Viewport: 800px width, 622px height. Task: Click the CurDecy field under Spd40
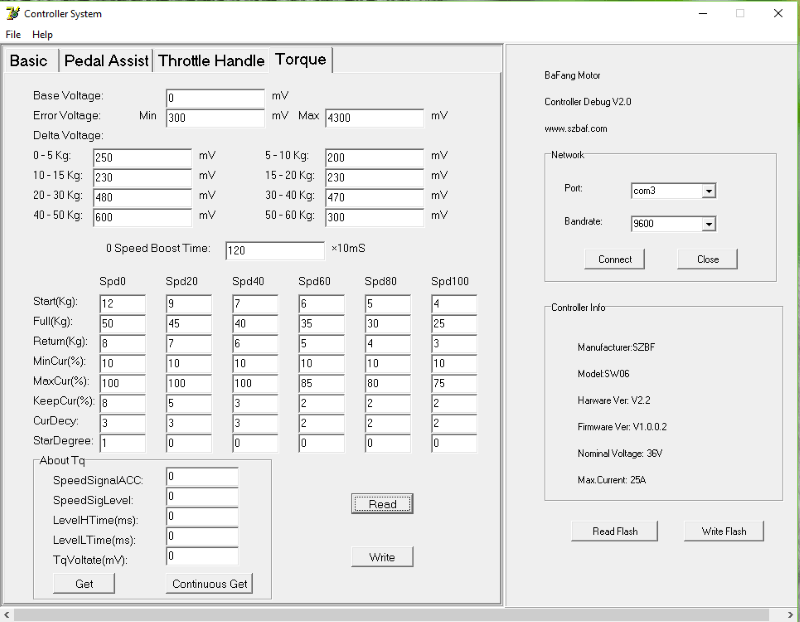coord(255,423)
